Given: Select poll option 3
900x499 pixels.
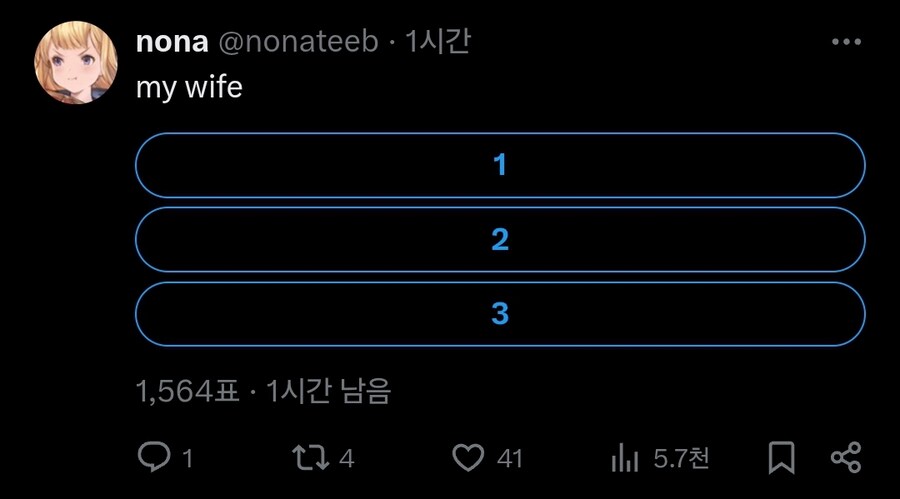Looking at the screenshot, I should click(x=500, y=314).
